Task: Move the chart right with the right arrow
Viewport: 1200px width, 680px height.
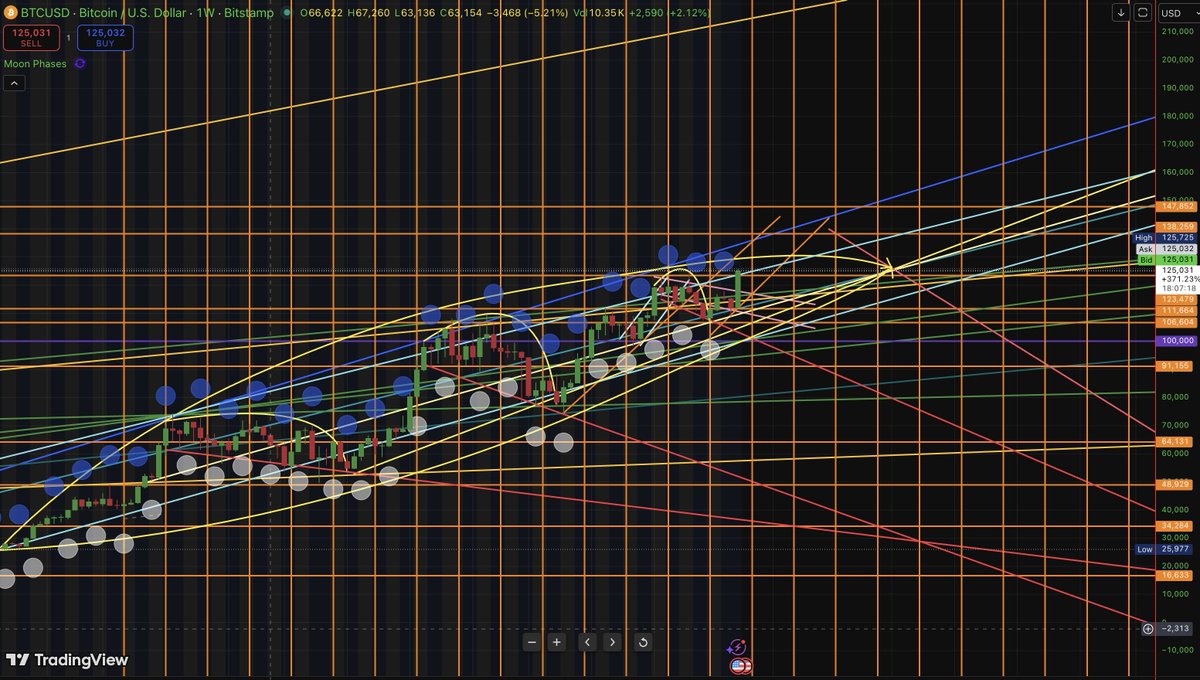Action: [x=613, y=642]
